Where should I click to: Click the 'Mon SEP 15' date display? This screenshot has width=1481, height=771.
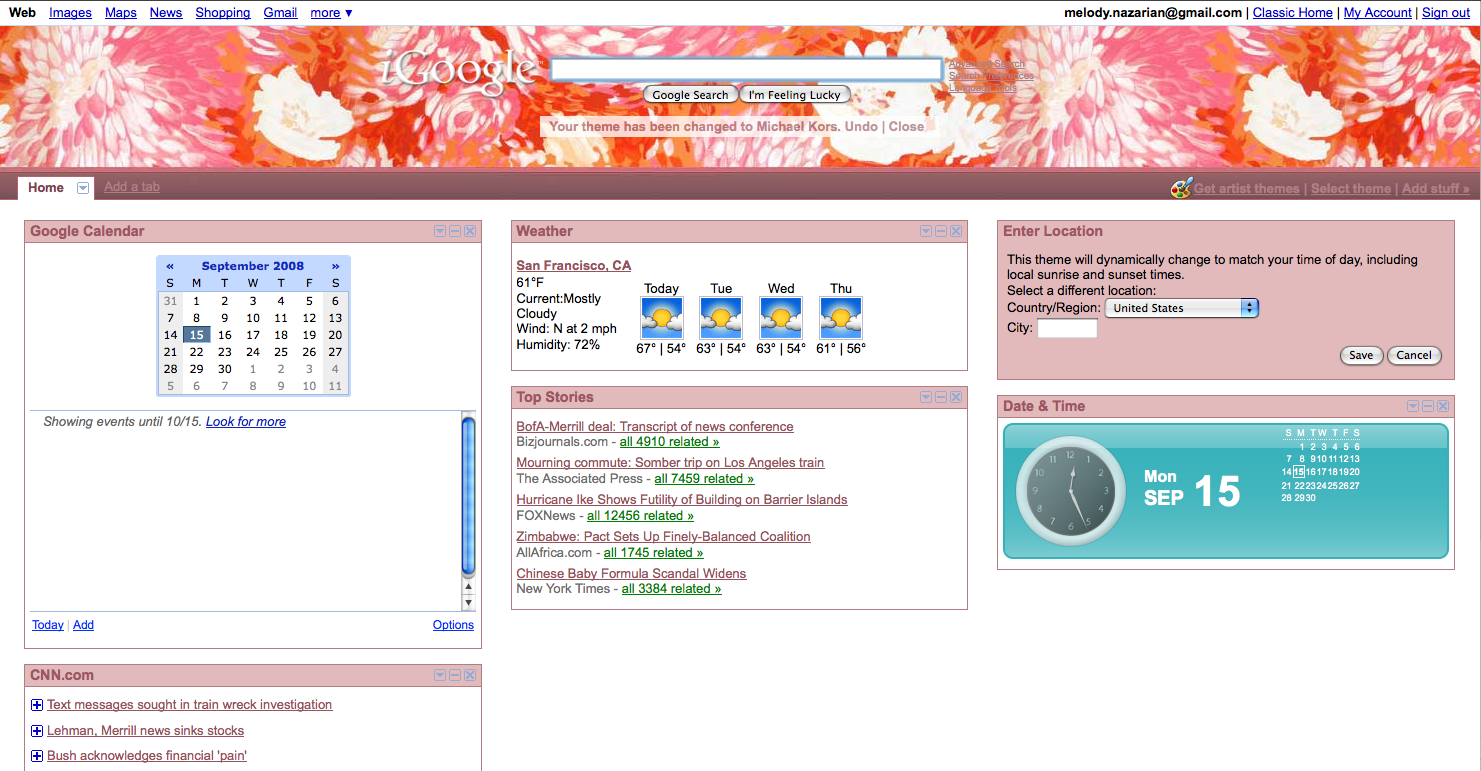(x=1192, y=489)
